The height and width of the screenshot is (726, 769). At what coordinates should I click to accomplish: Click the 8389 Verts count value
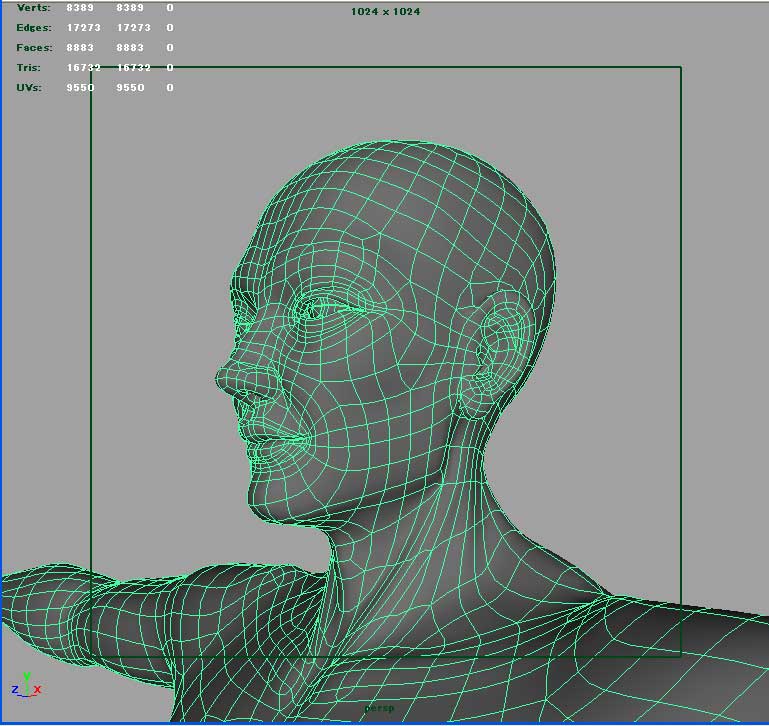click(x=80, y=8)
